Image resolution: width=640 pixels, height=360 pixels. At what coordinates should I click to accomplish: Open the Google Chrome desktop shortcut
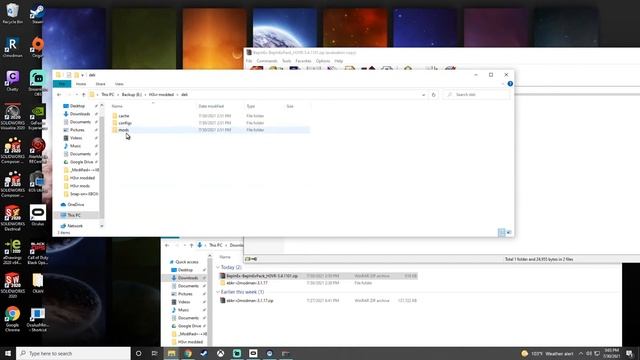pos(13,318)
